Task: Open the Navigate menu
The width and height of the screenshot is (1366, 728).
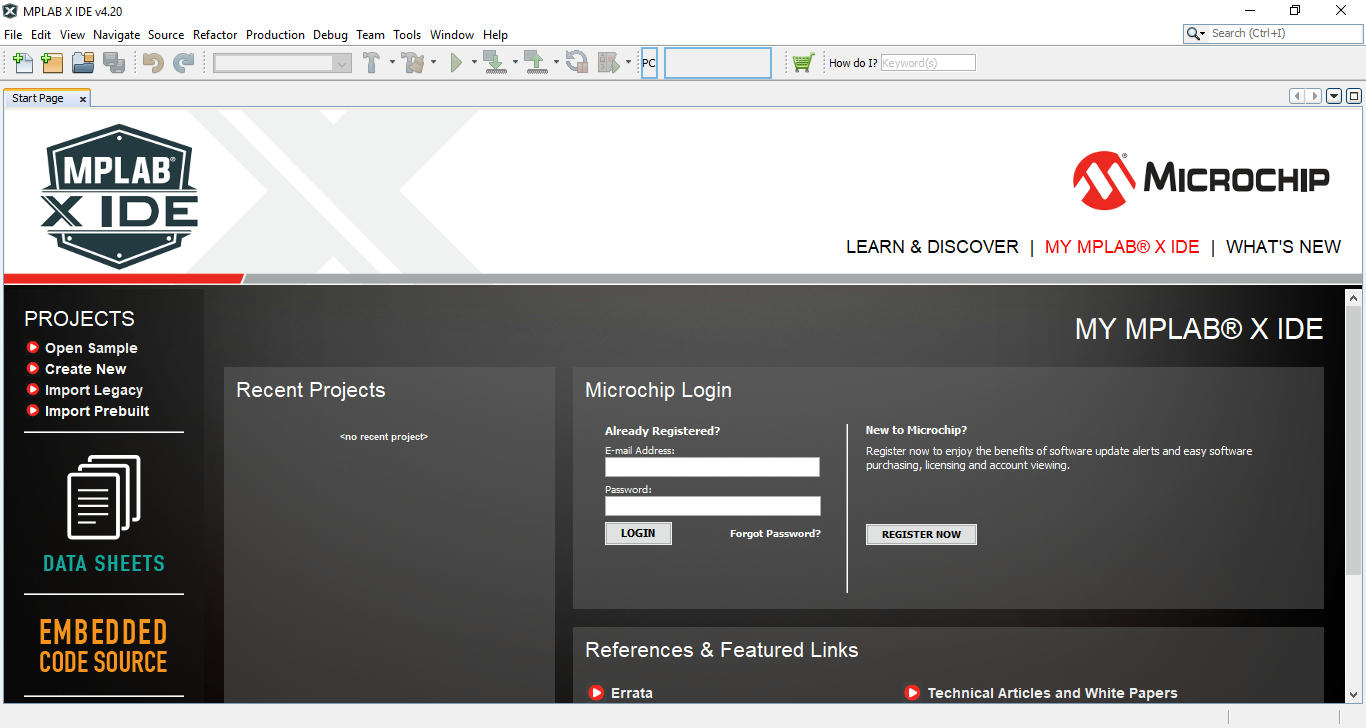Action: coord(116,35)
